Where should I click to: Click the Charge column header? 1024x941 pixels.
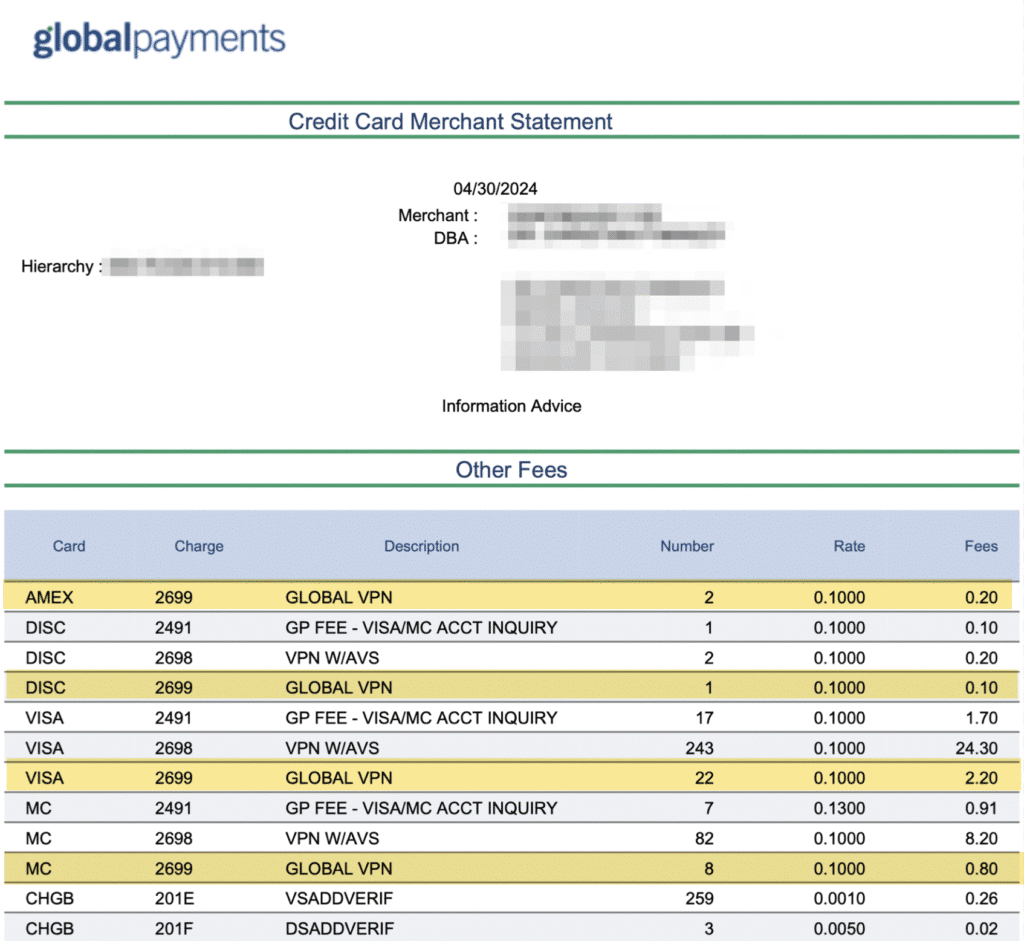tap(199, 546)
